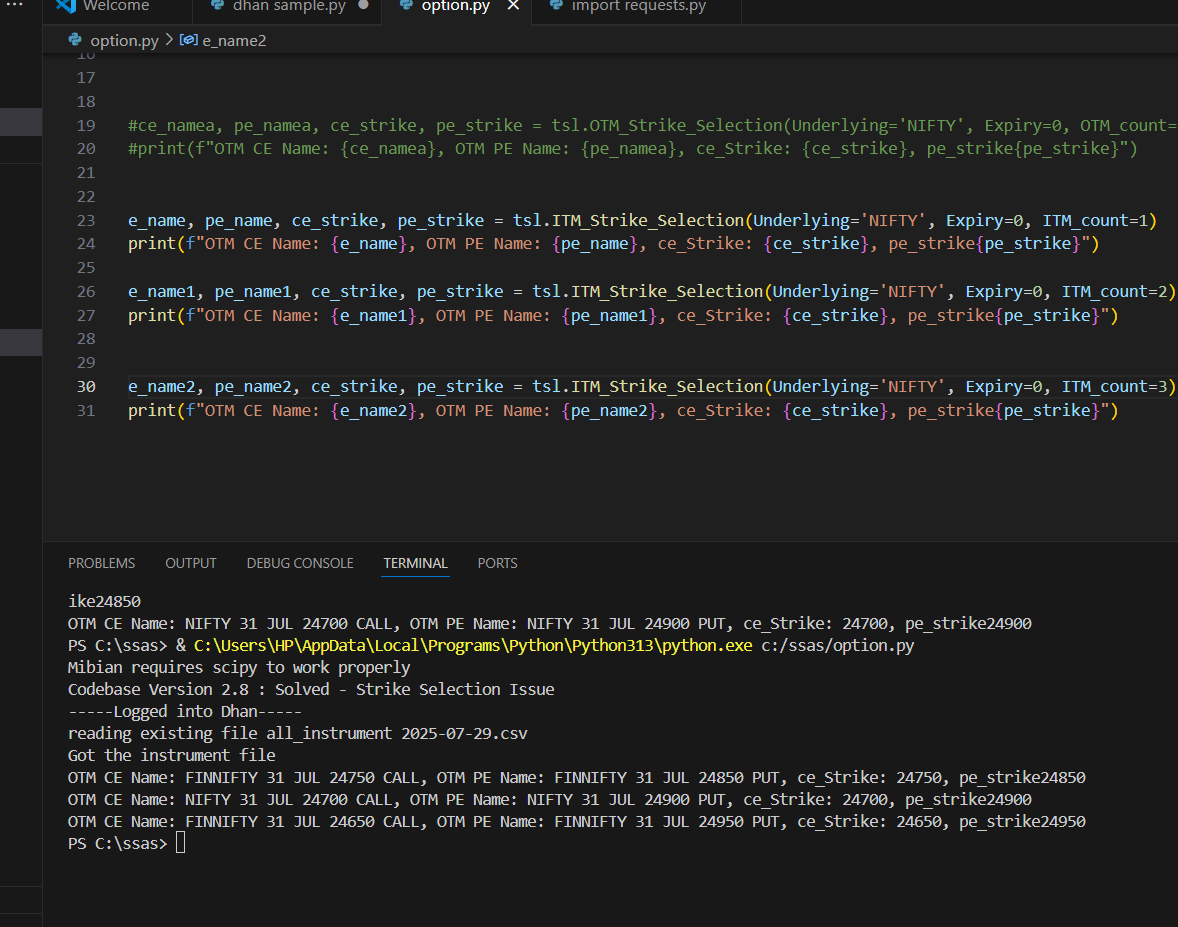Screen dimensions: 1178x927
Task: Click the FINNIFTY 24650 CALL output line
Action: tap(576, 822)
